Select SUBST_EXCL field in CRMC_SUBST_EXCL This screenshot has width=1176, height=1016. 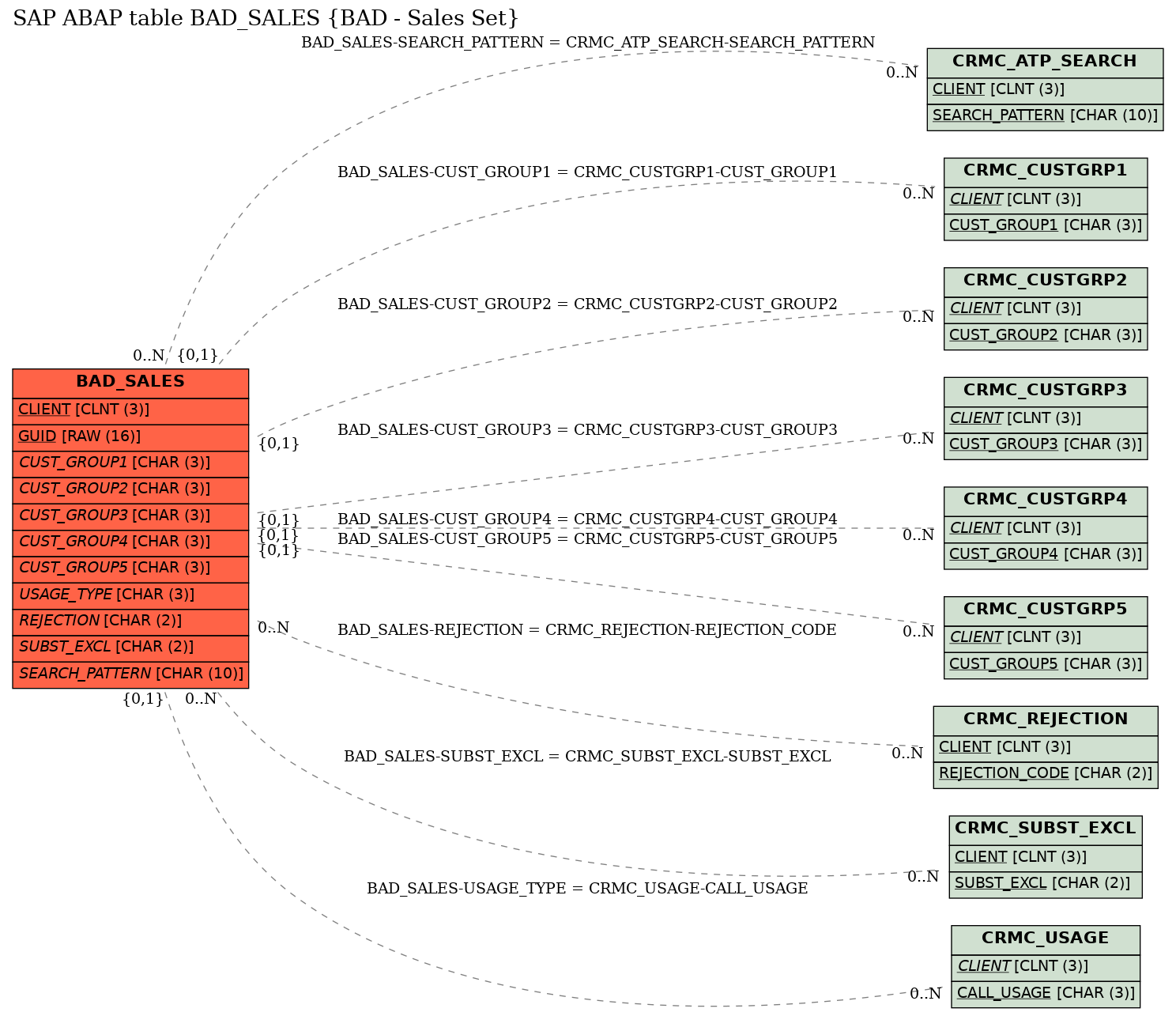pyautogui.click(x=1046, y=884)
